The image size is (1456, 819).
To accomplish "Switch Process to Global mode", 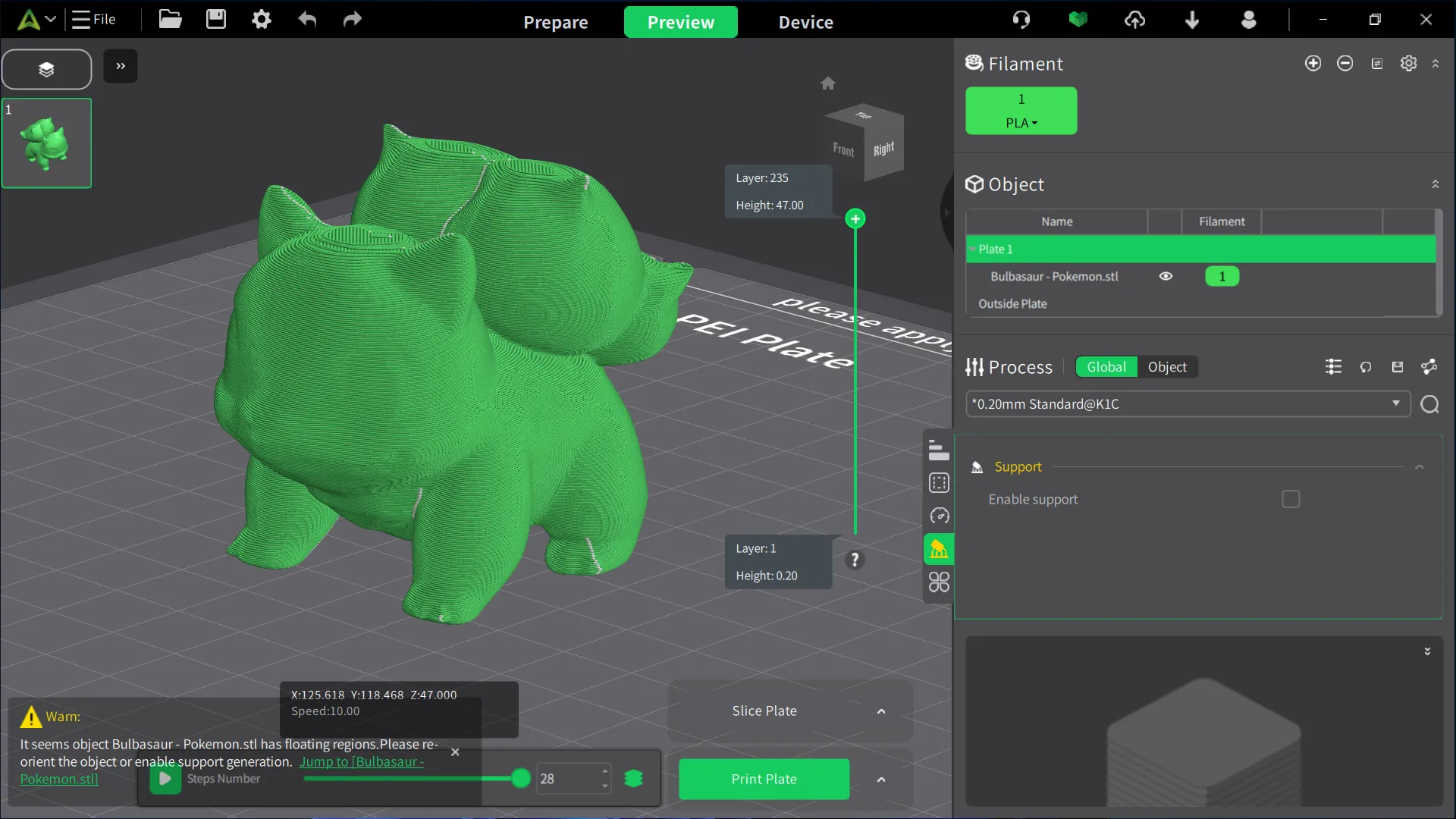I will click(x=1106, y=367).
